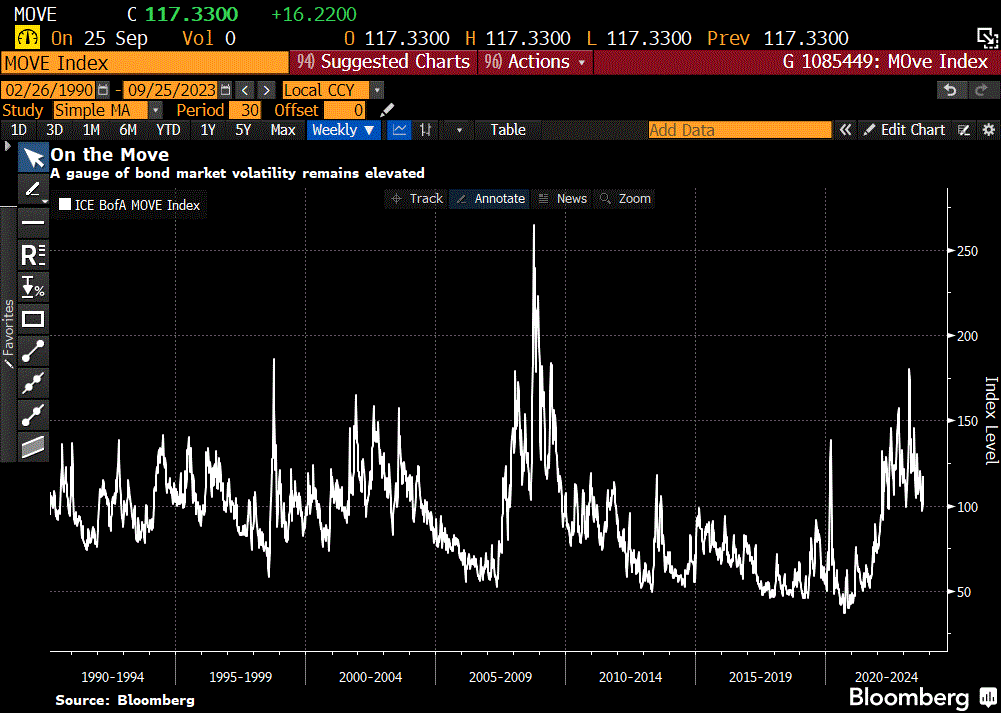Click the MOVE Index security field
The width and height of the screenshot is (1001, 713).
pyautogui.click(x=145, y=63)
